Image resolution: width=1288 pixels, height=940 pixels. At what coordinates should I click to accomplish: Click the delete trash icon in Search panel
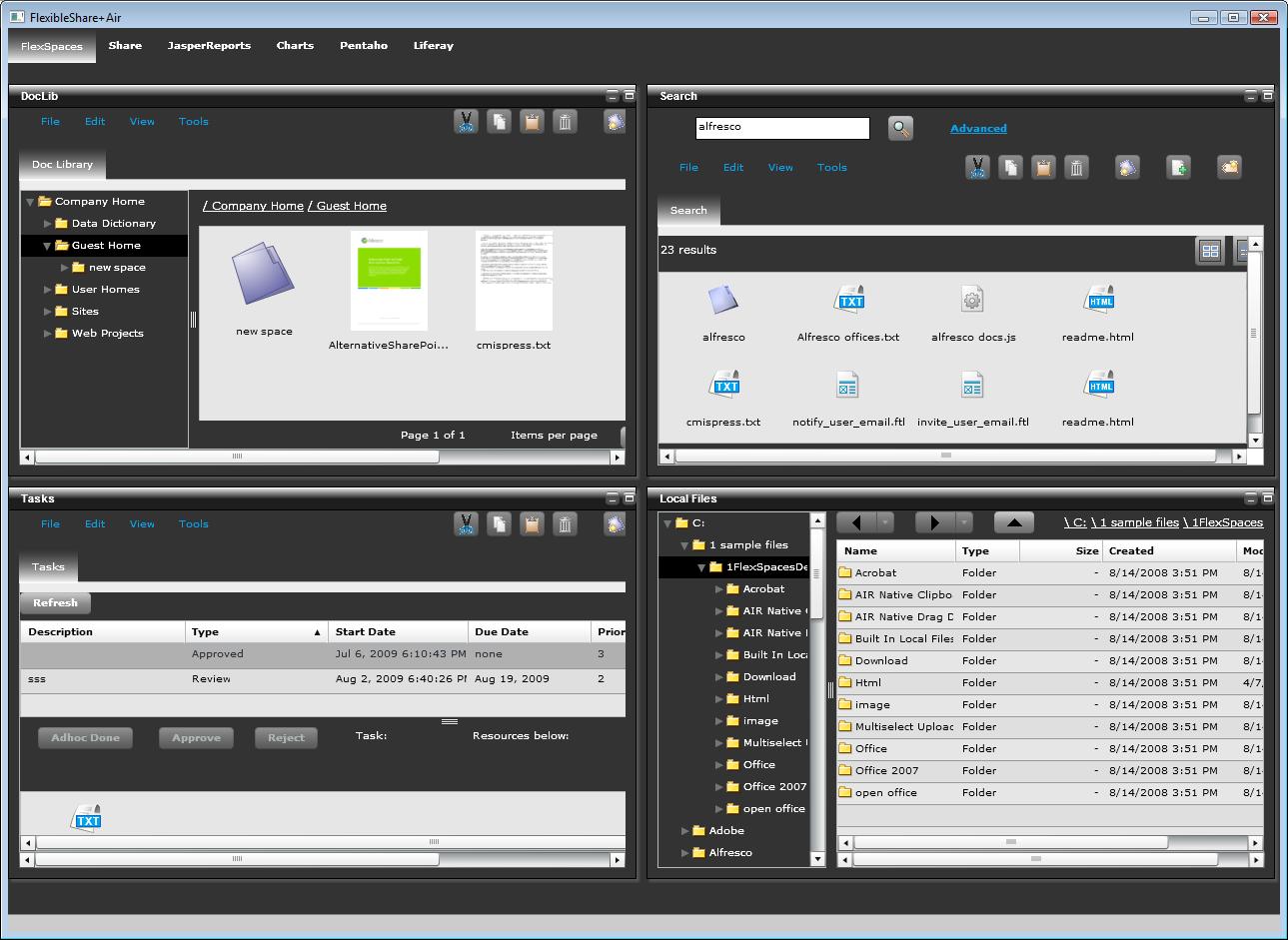pyautogui.click(x=1076, y=168)
